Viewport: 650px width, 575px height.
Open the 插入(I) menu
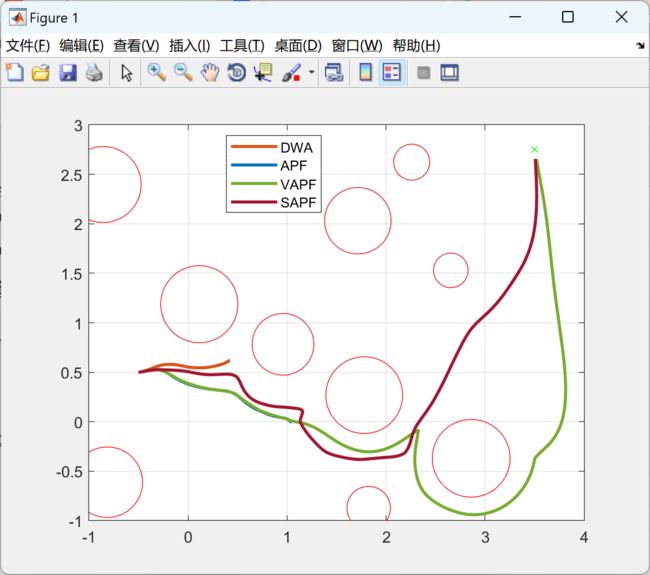click(x=189, y=46)
